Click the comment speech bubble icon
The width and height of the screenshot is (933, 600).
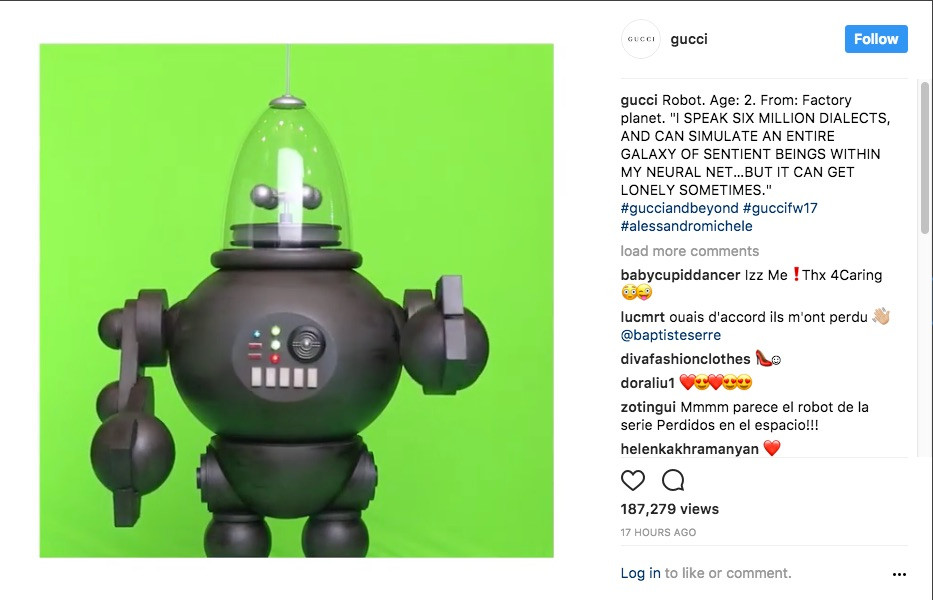click(673, 480)
